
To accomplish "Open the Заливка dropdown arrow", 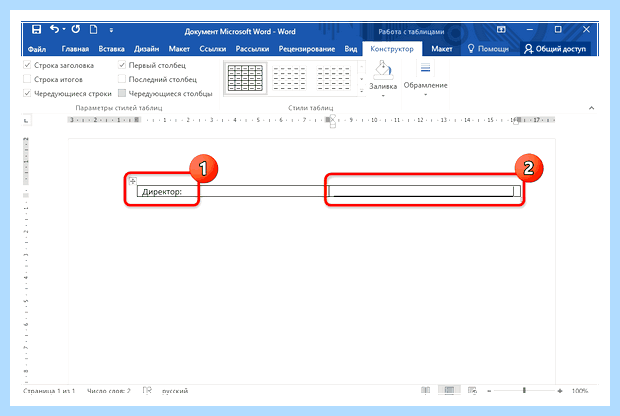I will tap(383, 96).
